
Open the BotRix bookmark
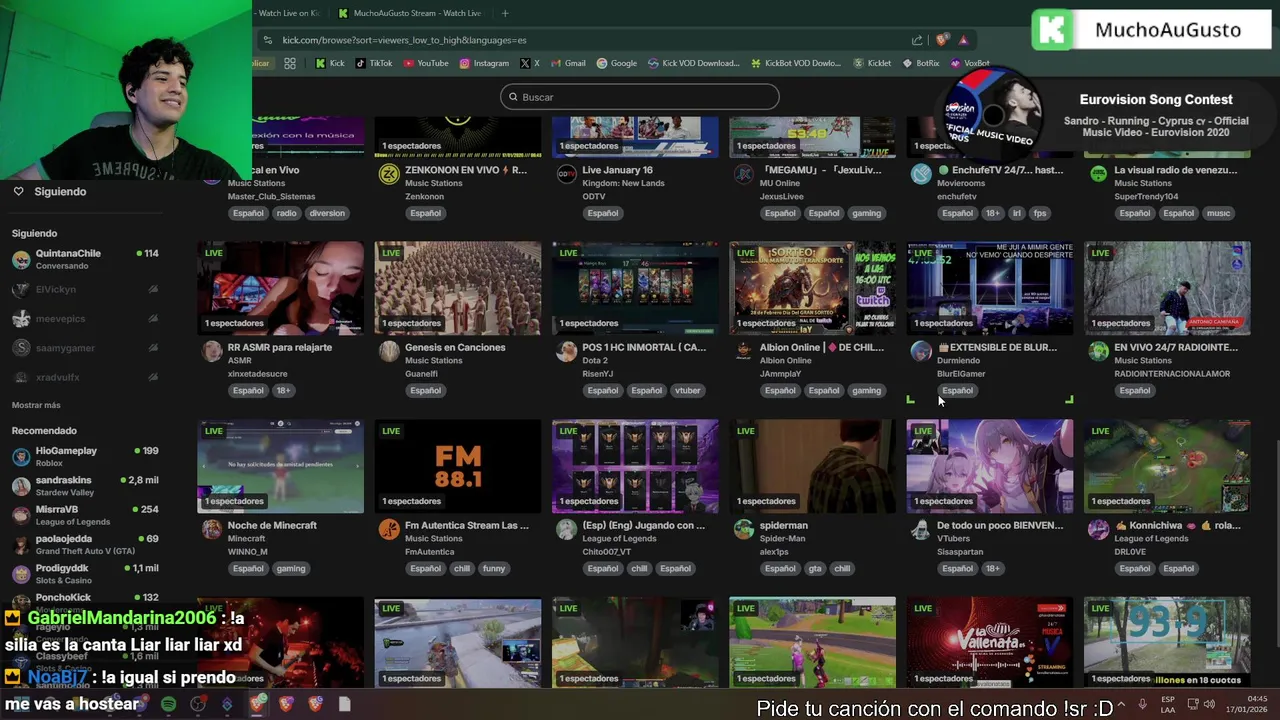click(921, 63)
